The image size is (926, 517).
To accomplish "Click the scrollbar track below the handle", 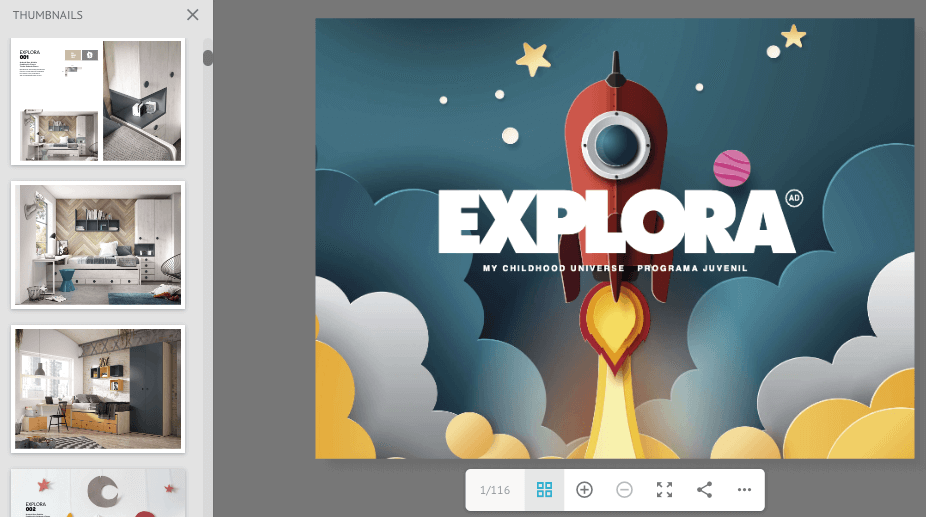I will (208, 300).
